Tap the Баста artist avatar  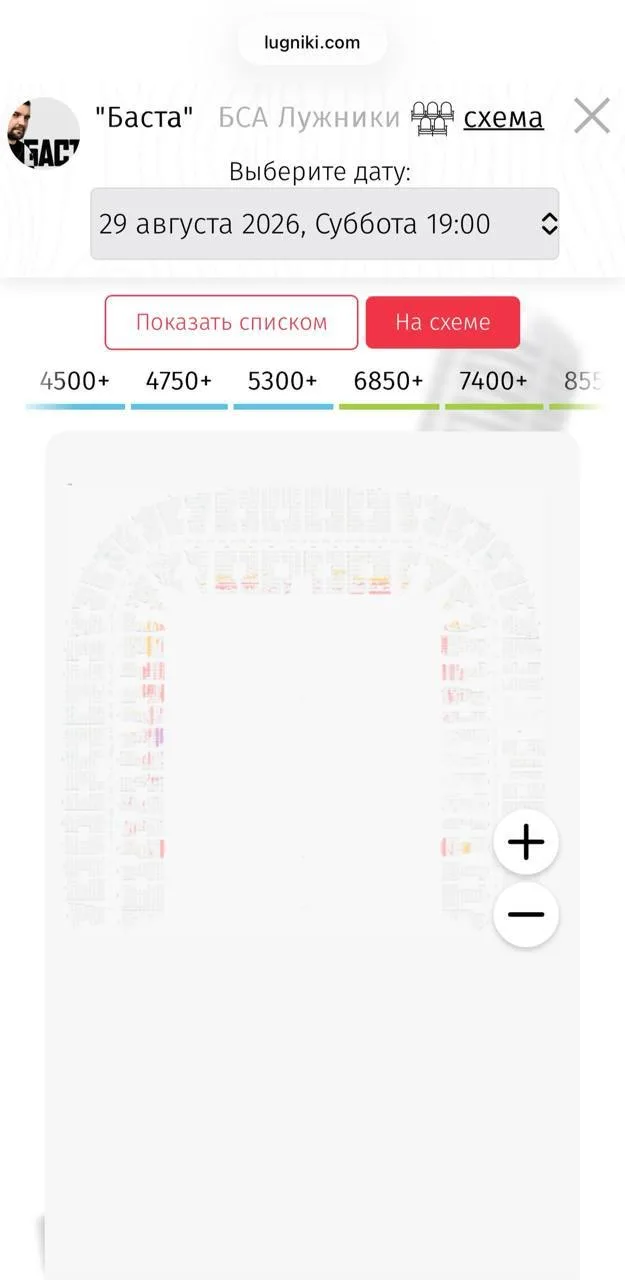tap(43, 133)
